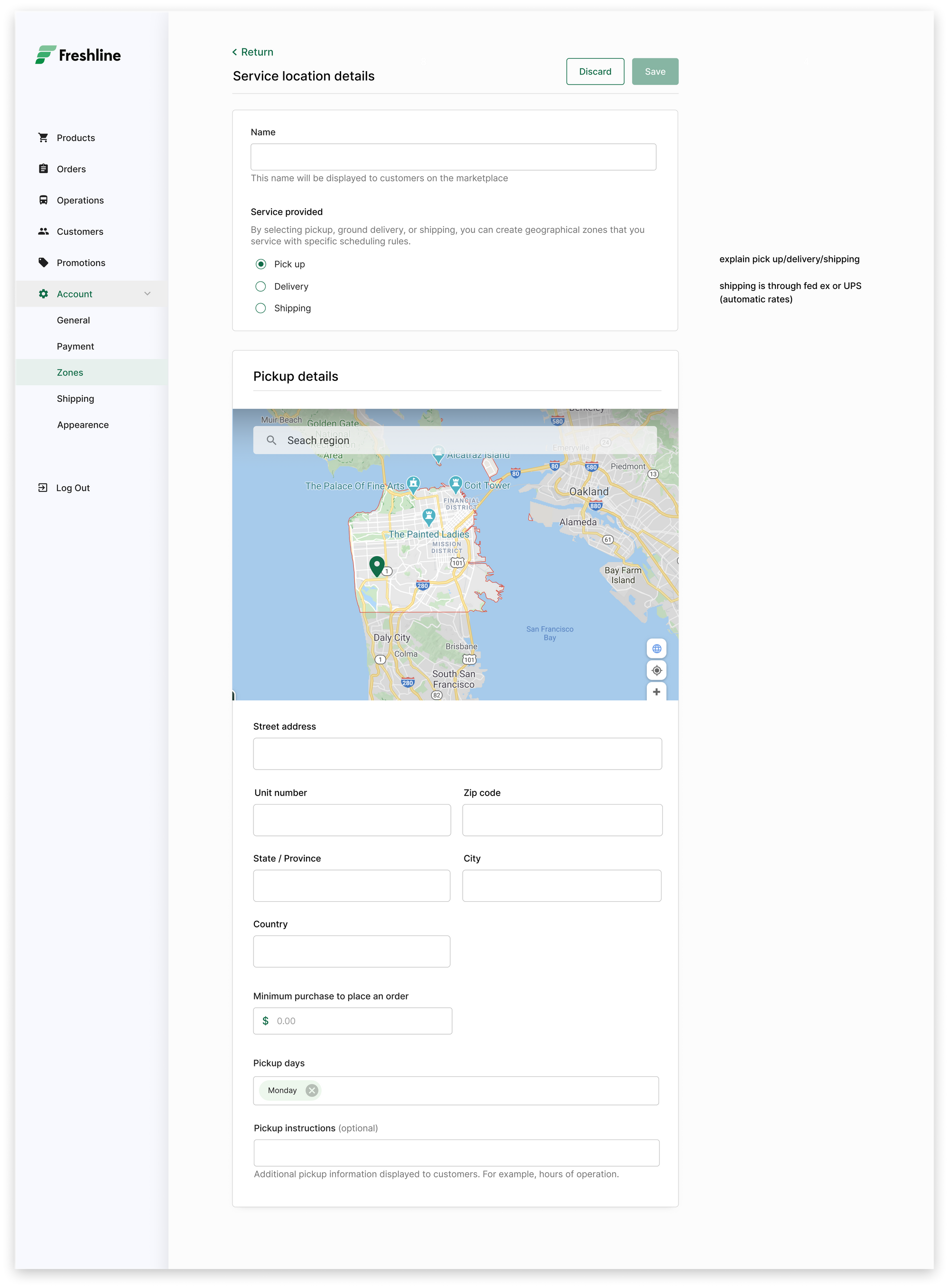949x1288 pixels.
Task: Click the Promotions tag icon
Action: 44,262
